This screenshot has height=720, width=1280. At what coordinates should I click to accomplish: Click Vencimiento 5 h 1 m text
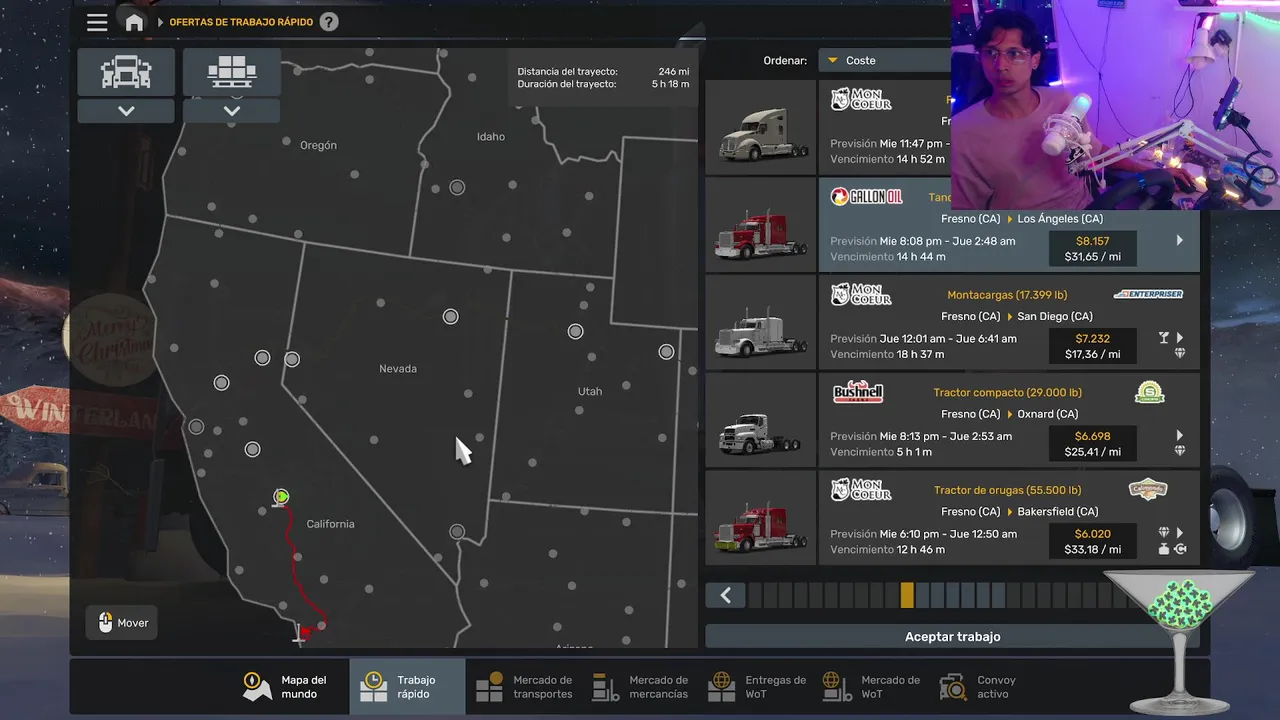(x=880, y=452)
